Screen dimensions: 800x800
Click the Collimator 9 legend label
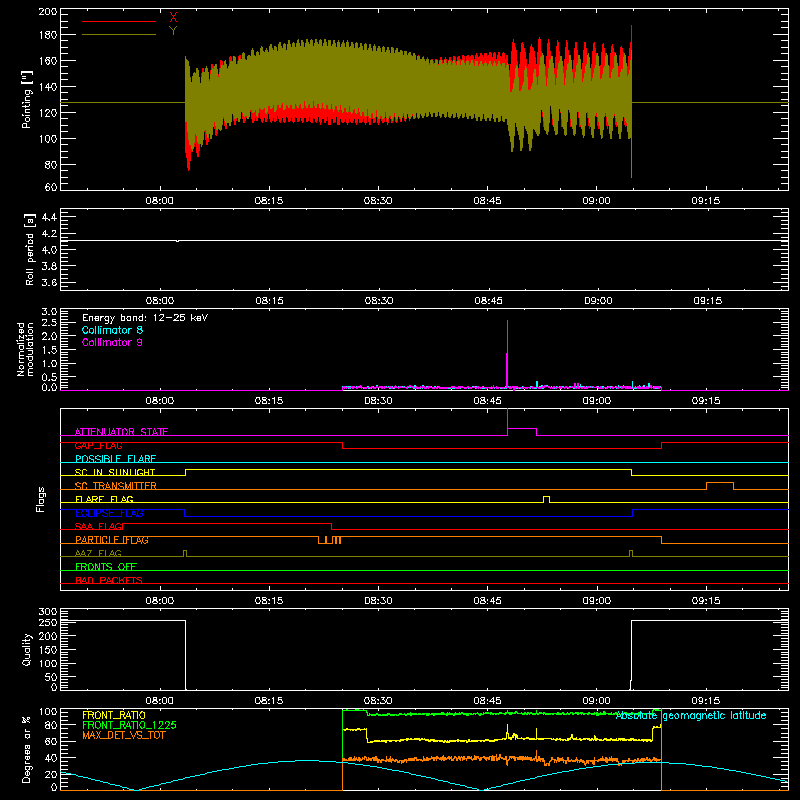112,342
